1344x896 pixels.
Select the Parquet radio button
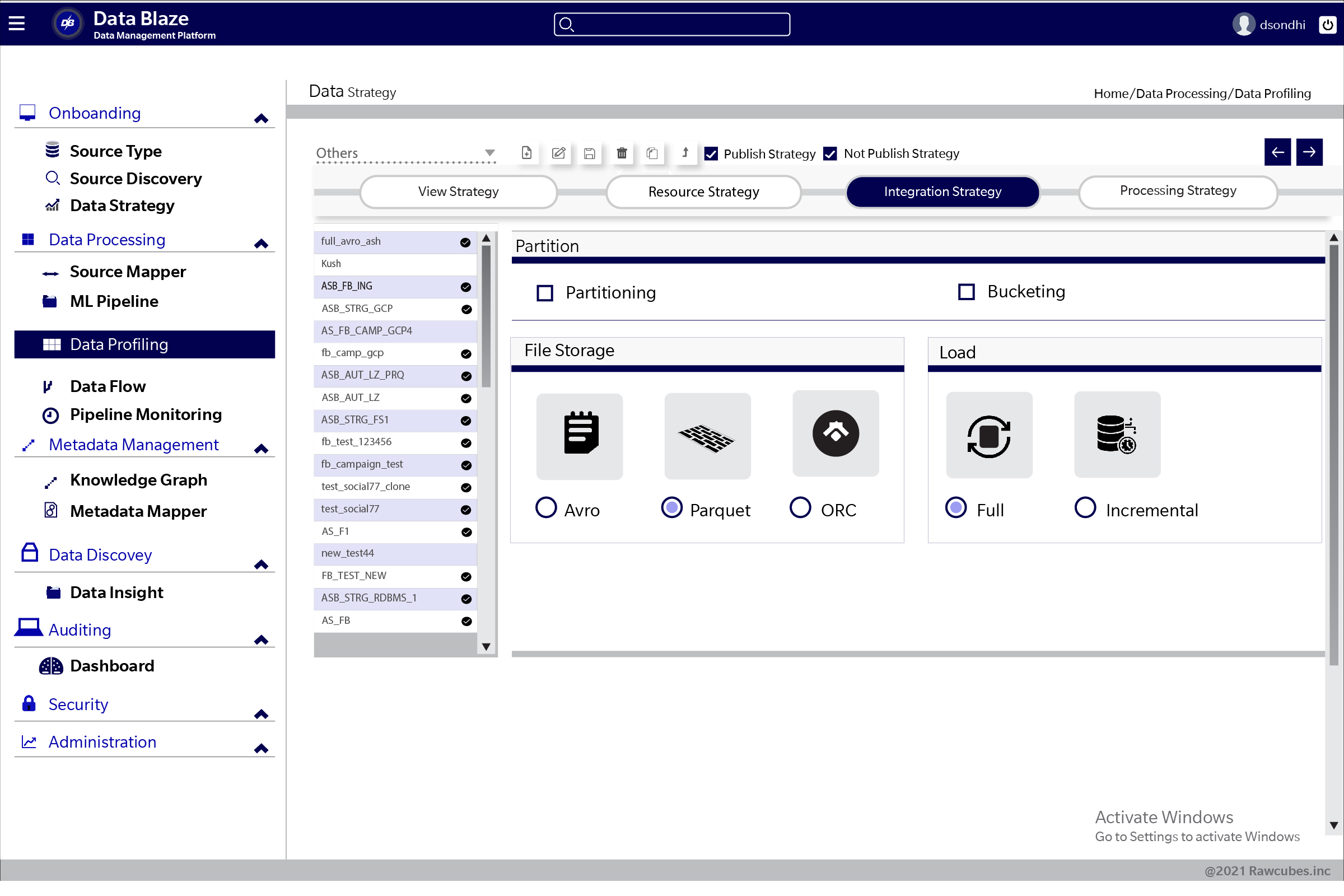671,509
